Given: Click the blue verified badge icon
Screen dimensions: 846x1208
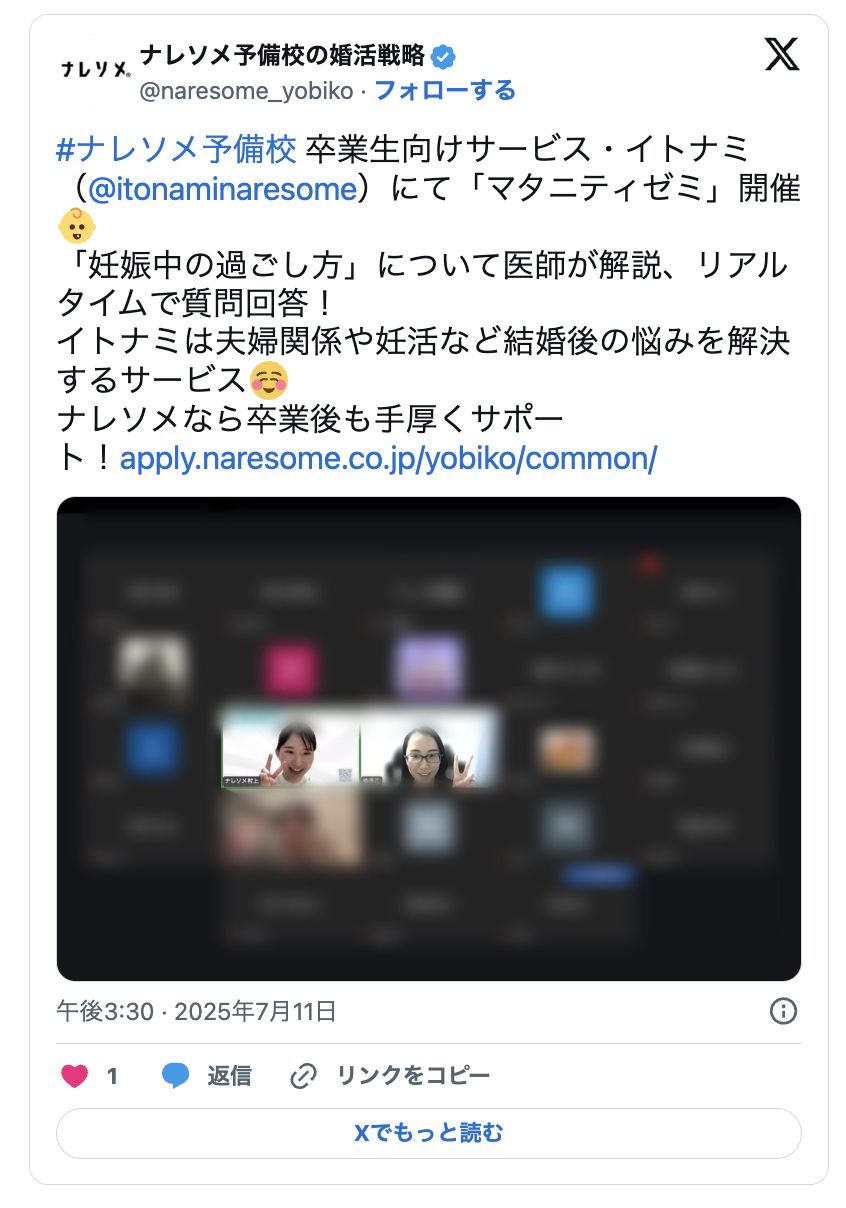Looking at the screenshot, I should tap(443, 55).
